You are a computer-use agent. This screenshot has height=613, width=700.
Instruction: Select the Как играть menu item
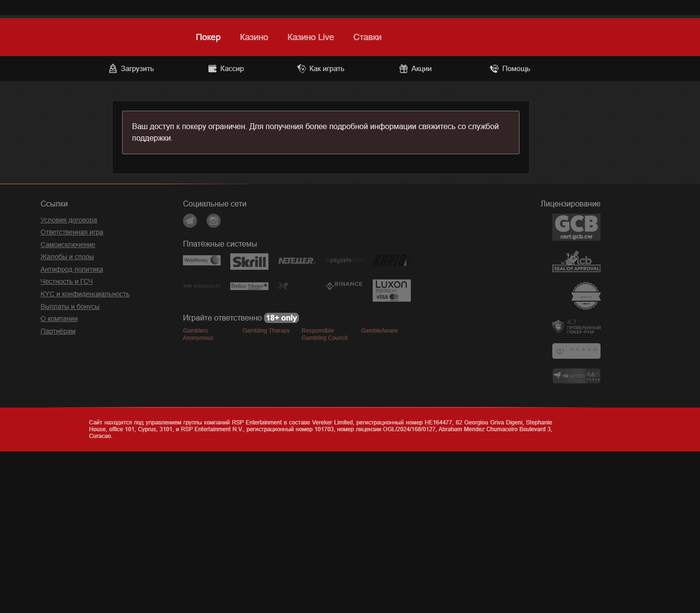(x=321, y=68)
